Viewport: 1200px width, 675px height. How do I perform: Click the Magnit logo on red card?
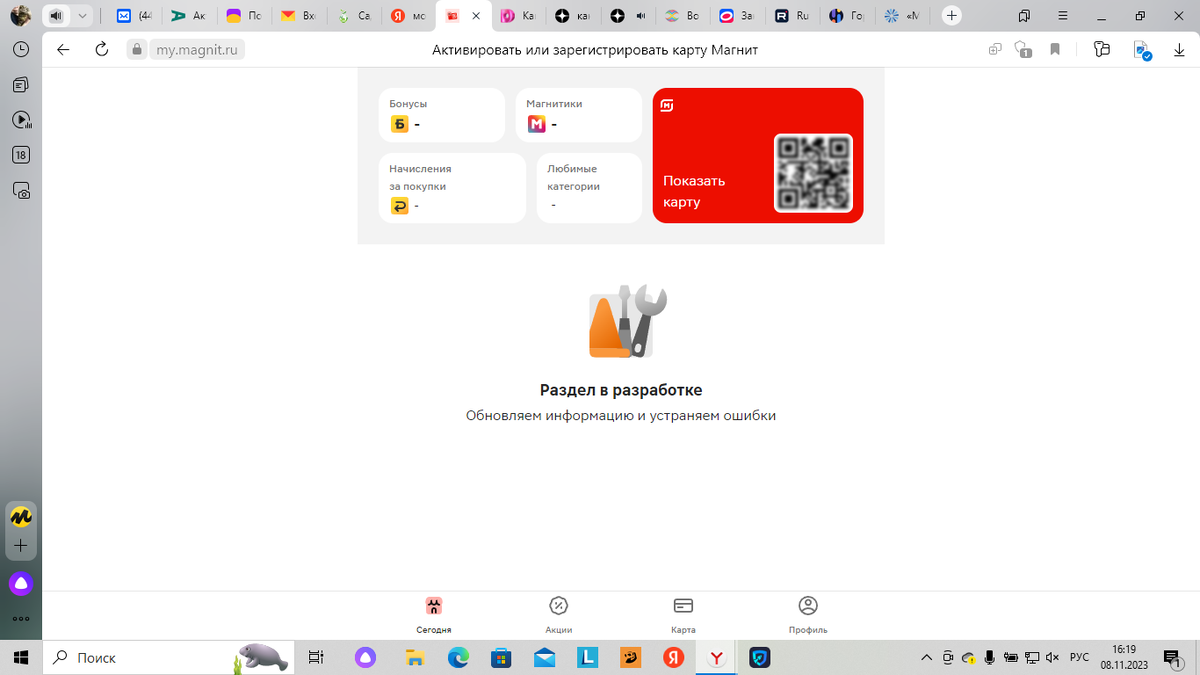click(x=667, y=105)
